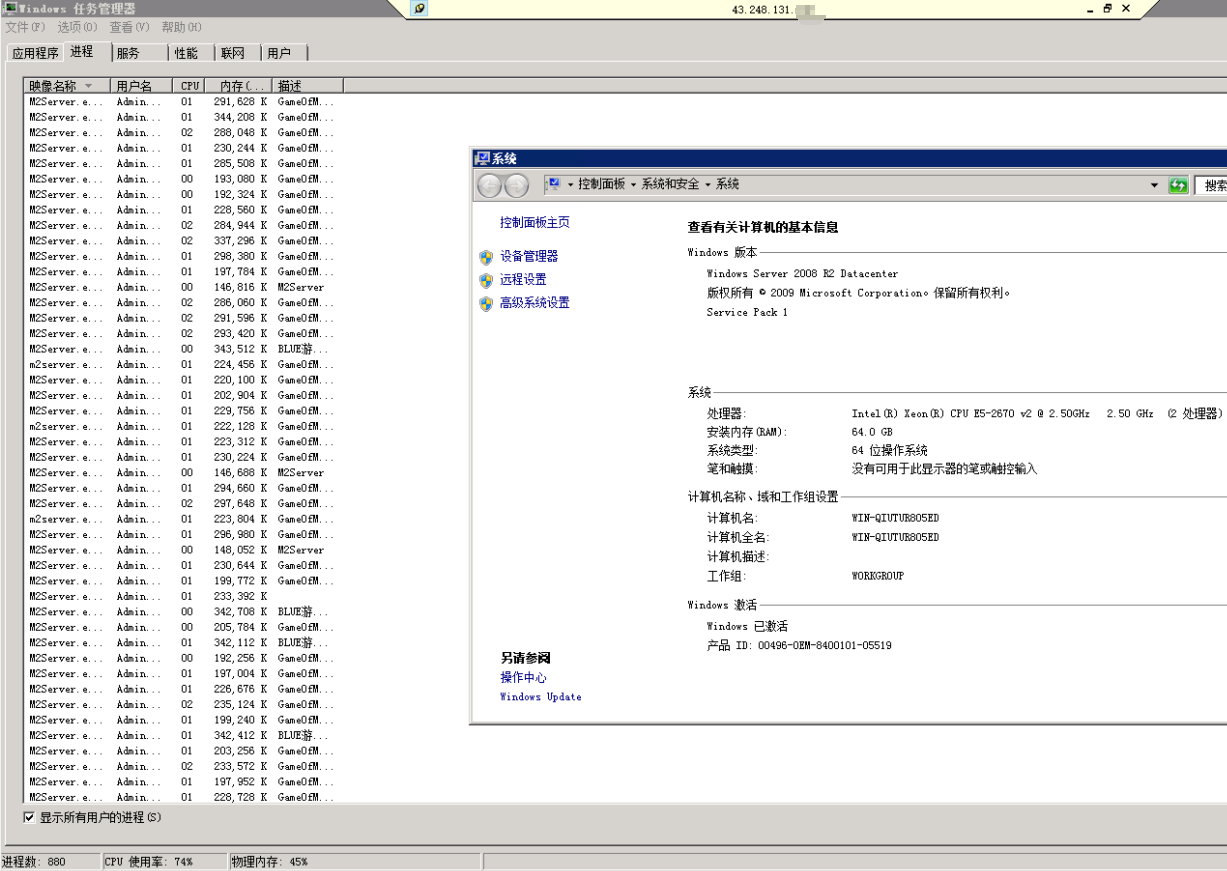1227x871 pixels.
Task: Click the 系统 breadcrumb segment
Action: 727,185
